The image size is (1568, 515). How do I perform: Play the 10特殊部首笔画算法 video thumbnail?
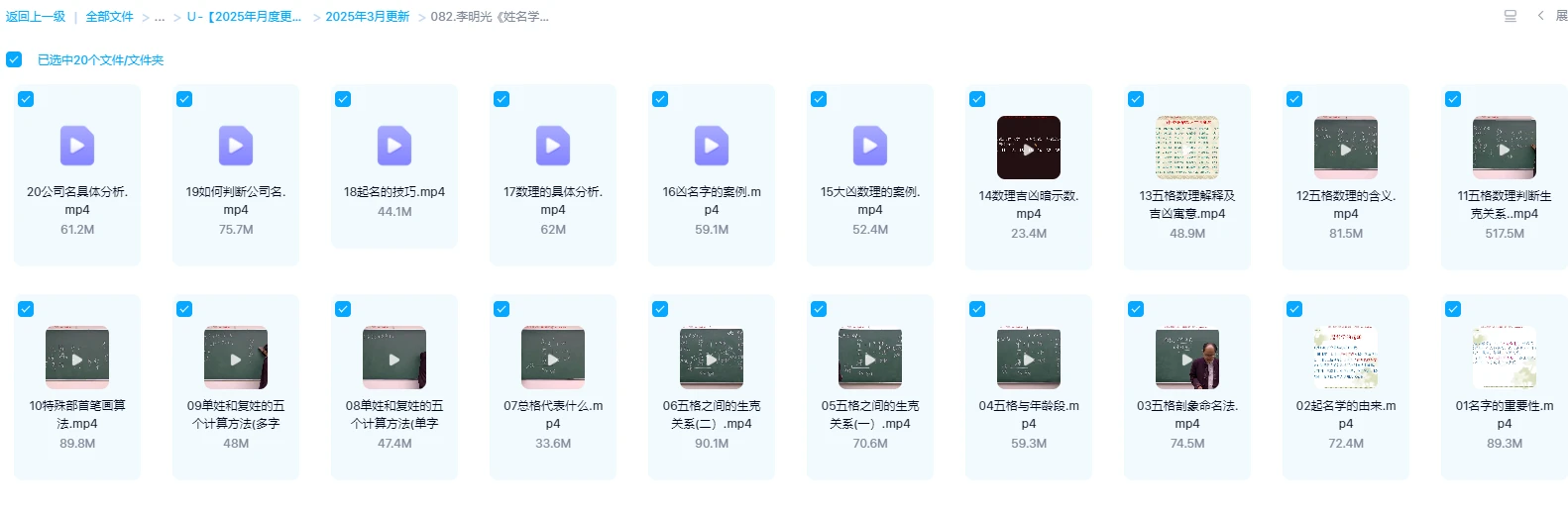point(77,358)
